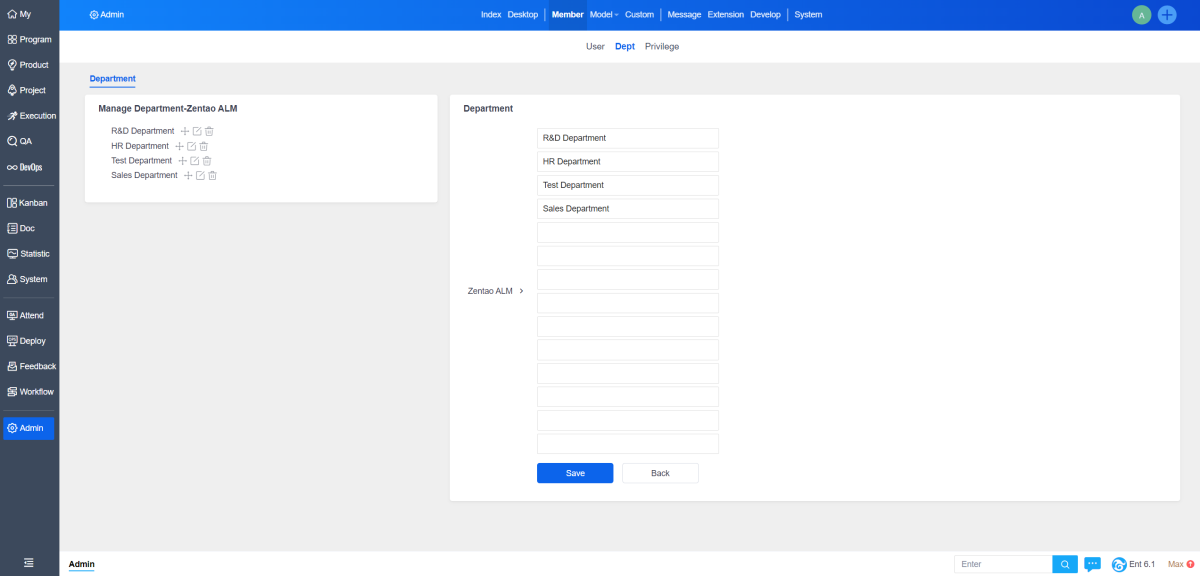The width and height of the screenshot is (1200, 576).
Task: Open the chat message icon in footer
Action: coord(1093,564)
